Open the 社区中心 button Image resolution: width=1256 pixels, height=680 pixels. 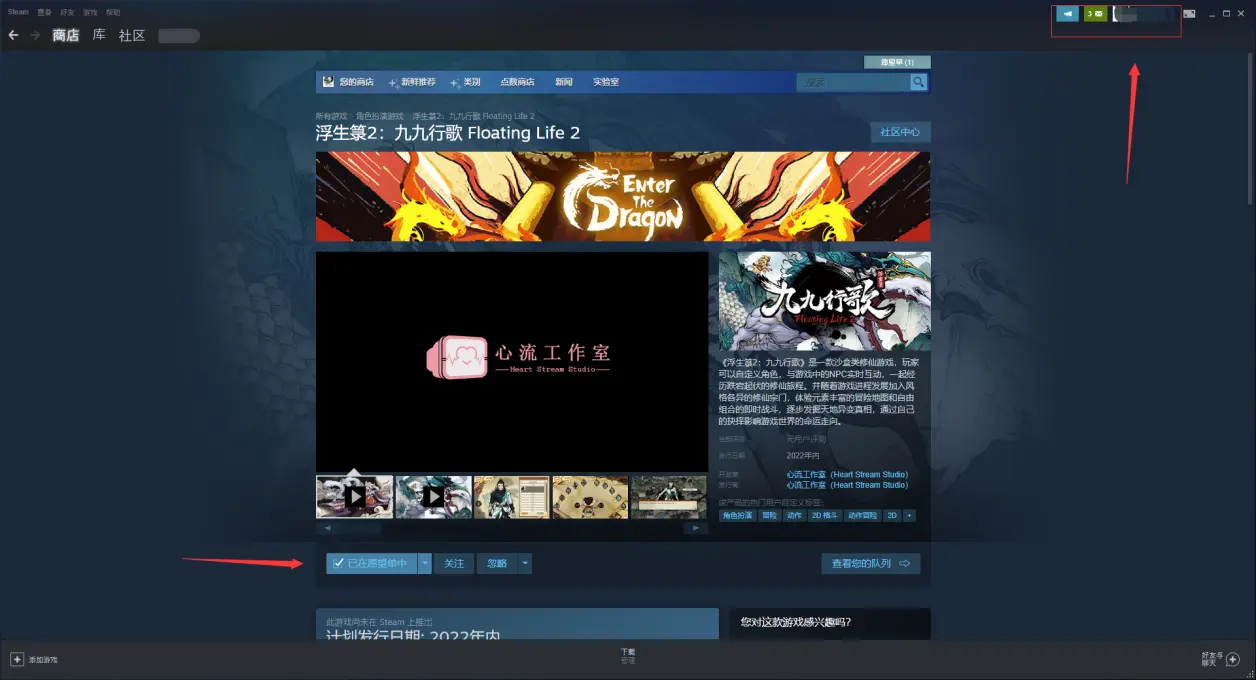pyautogui.click(x=900, y=132)
